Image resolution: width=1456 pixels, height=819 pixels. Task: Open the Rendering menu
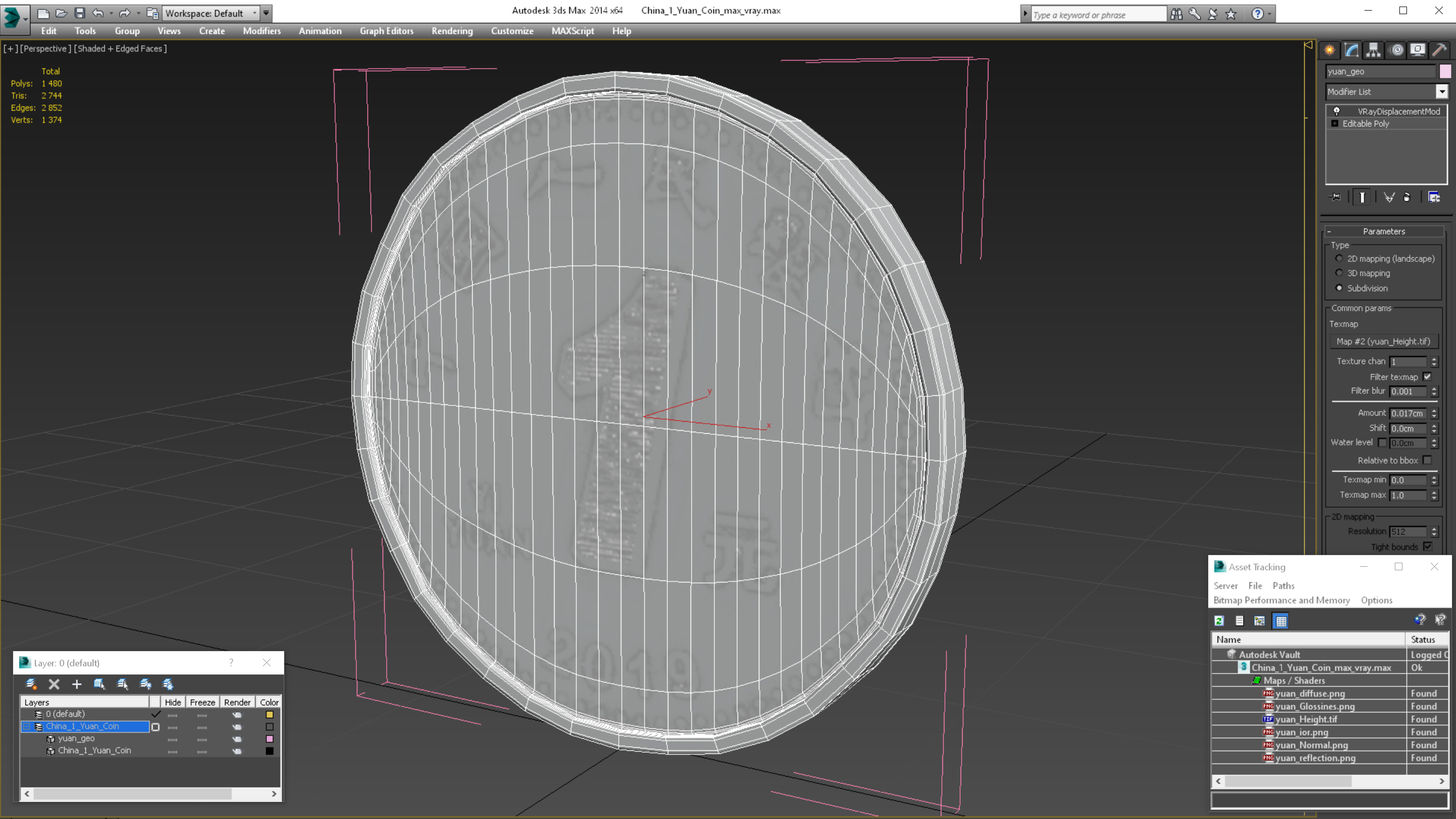tap(452, 31)
